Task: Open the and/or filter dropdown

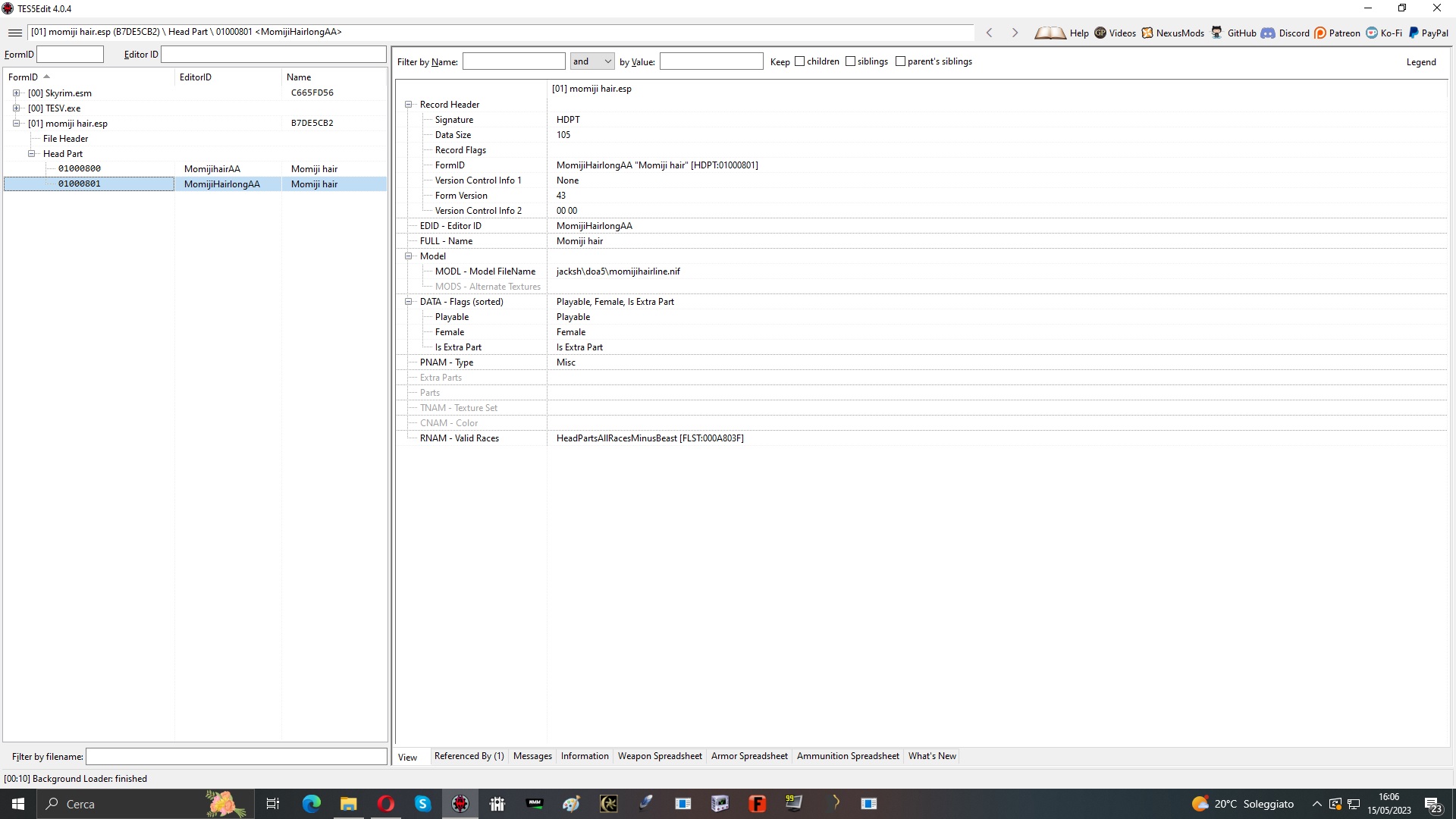Action: coord(592,61)
